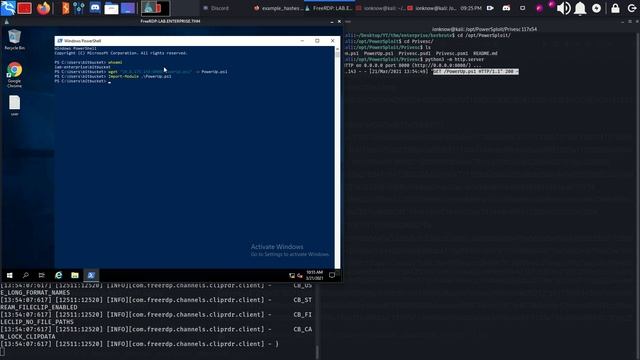The width and height of the screenshot is (640, 360).
Task: Select PowerShell on the Windows taskbar
Action: coord(91,276)
